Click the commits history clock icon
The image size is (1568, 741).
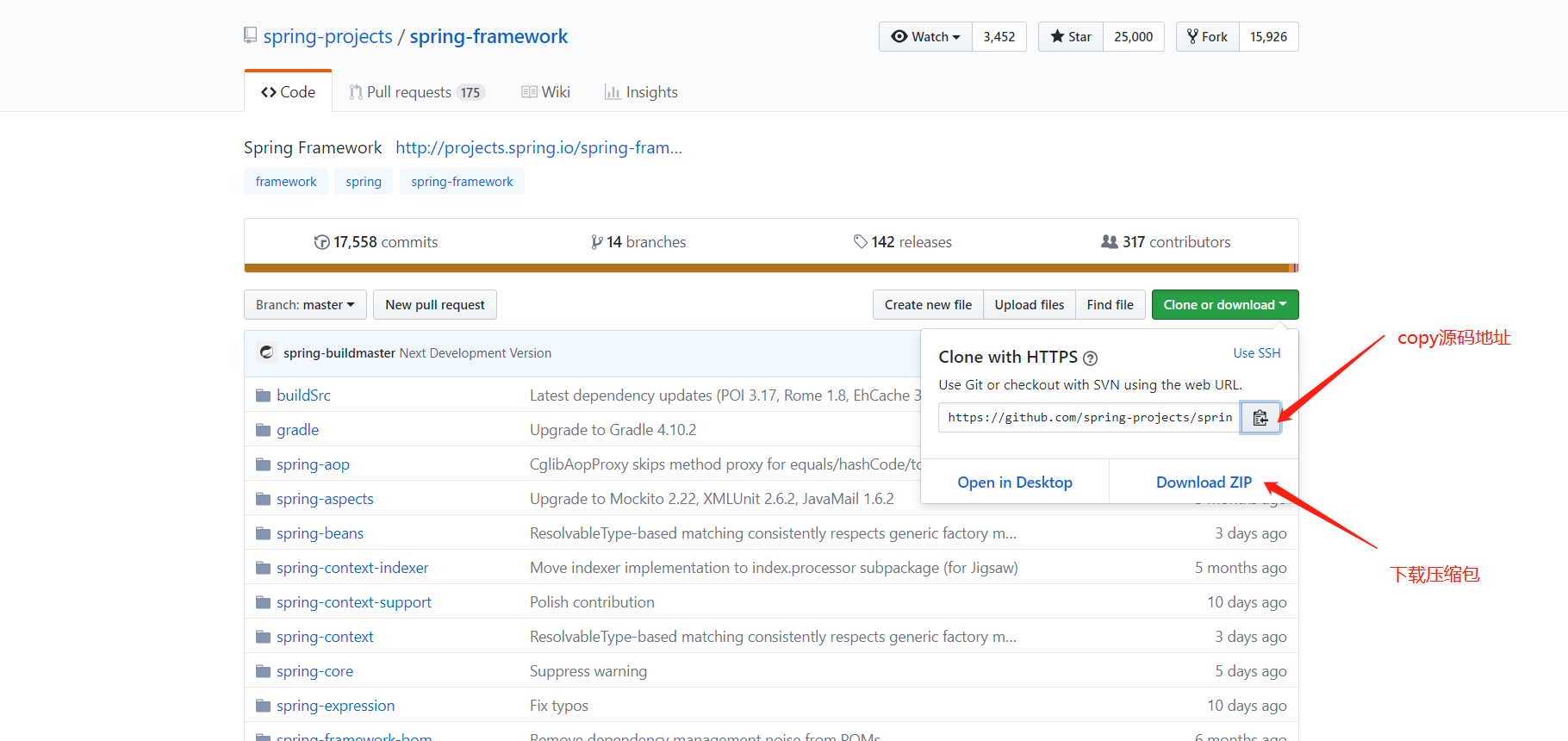click(x=322, y=242)
